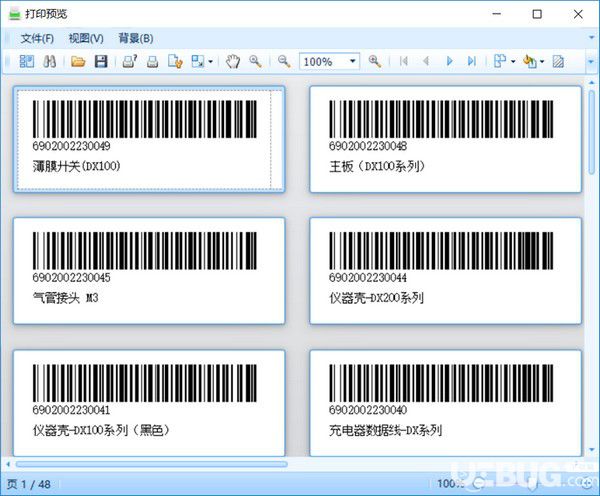Screen dimensions: 600x496
Task: Select the 主板 (DX100系列) barcode label
Action: [x=445, y=139]
